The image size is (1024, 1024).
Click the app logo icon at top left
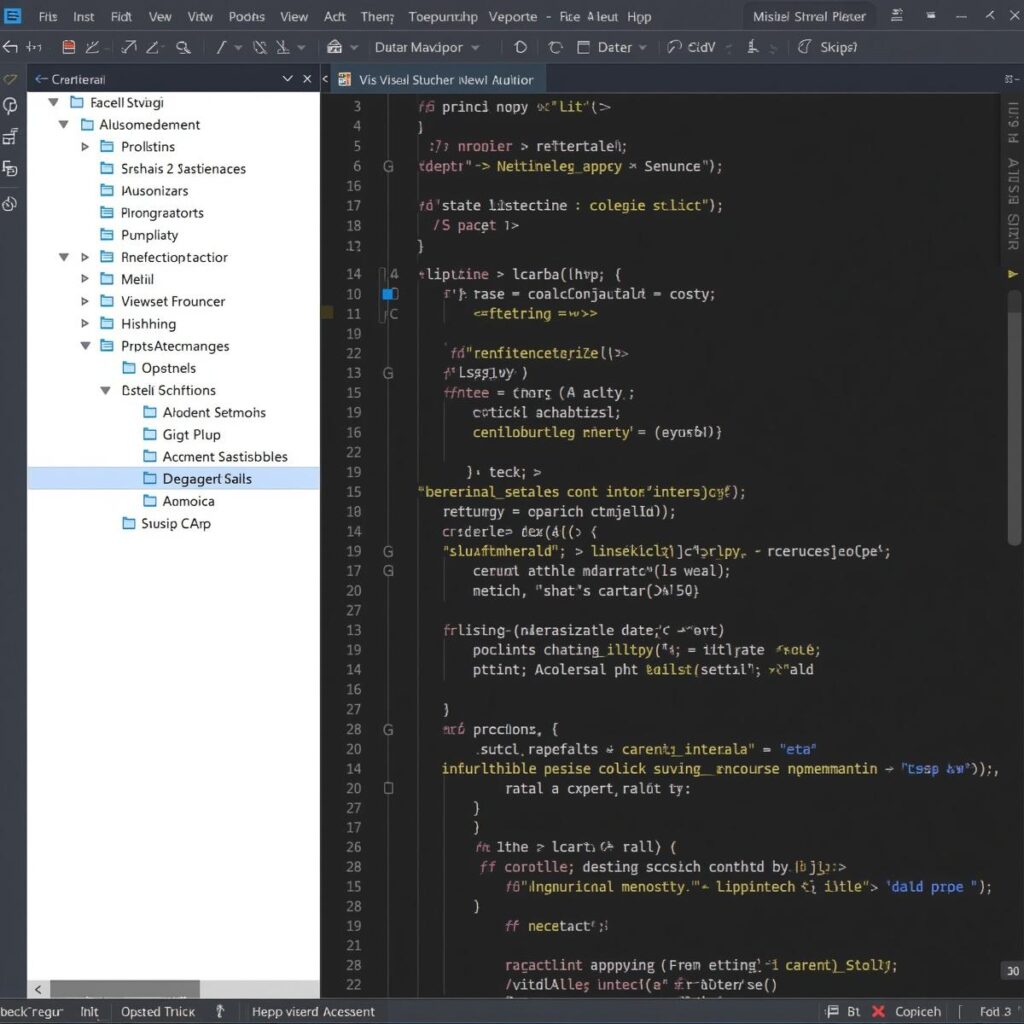pyautogui.click(x=12, y=14)
